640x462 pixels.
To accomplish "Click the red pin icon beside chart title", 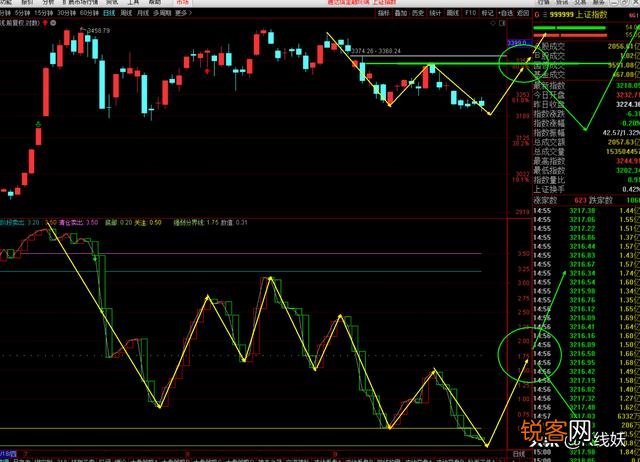I will coord(45,23).
